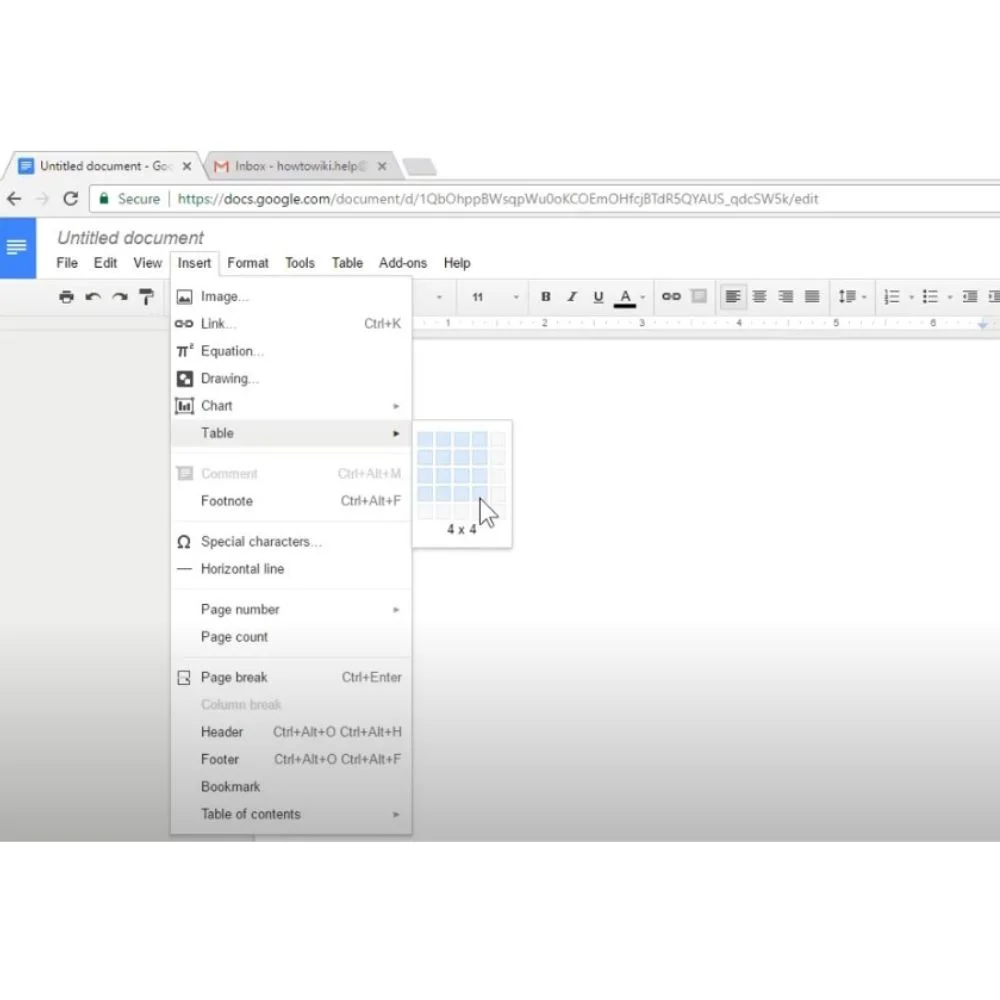Expand the font name dropdown arrow
The width and height of the screenshot is (1000, 1000).
click(439, 297)
